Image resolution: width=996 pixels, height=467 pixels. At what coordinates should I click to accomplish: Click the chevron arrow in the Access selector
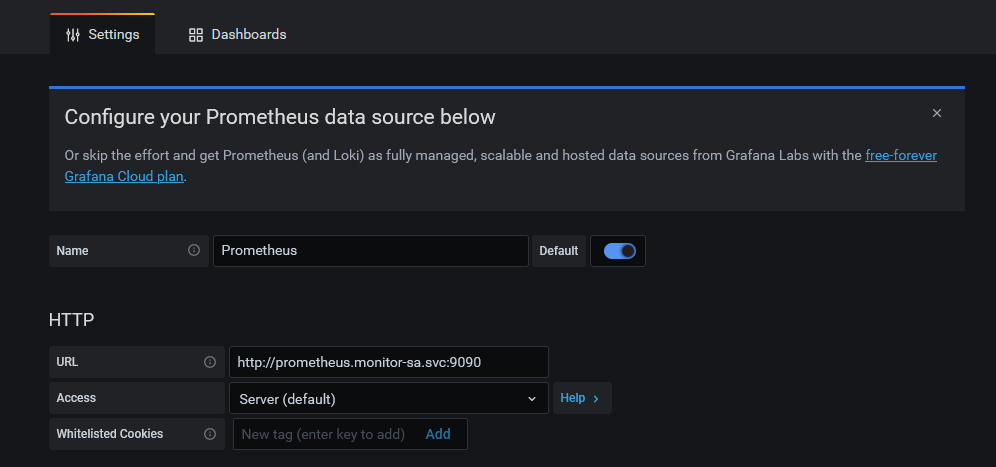click(x=532, y=398)
